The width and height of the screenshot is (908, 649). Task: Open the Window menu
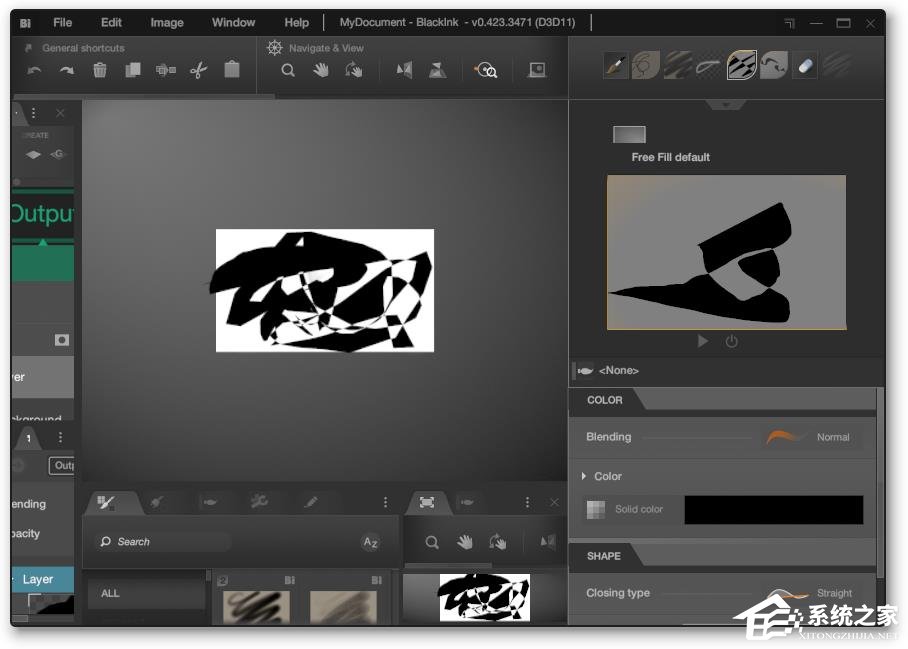233,22
